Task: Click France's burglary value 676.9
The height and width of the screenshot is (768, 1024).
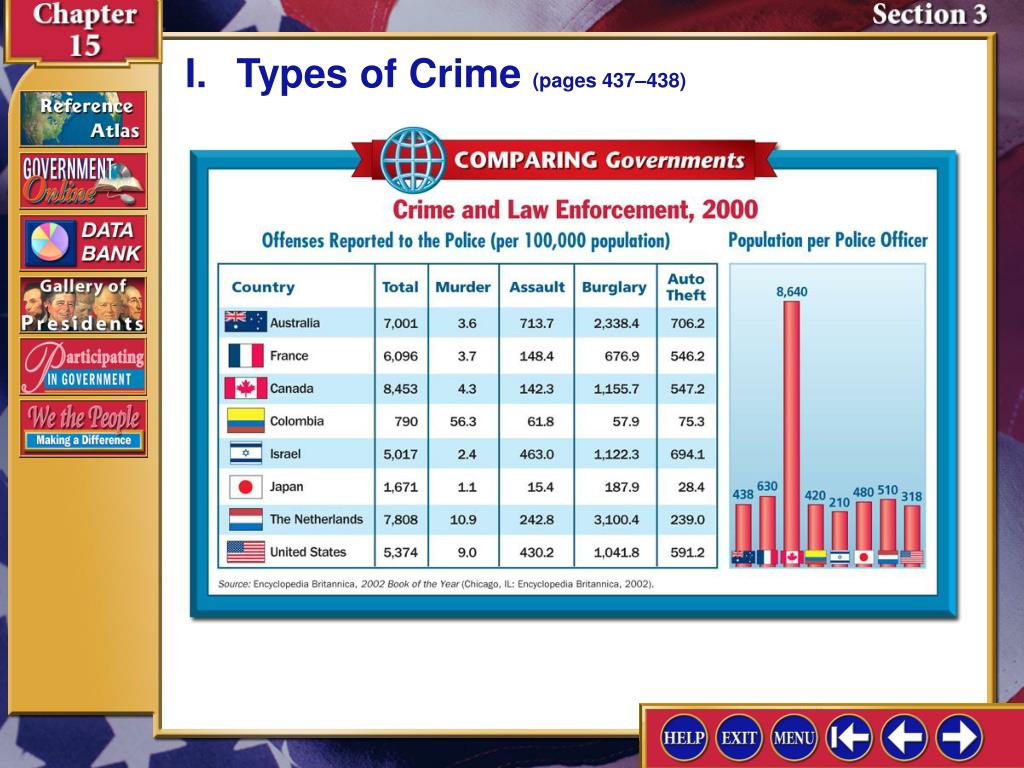Action: click(x=622, y=356)
